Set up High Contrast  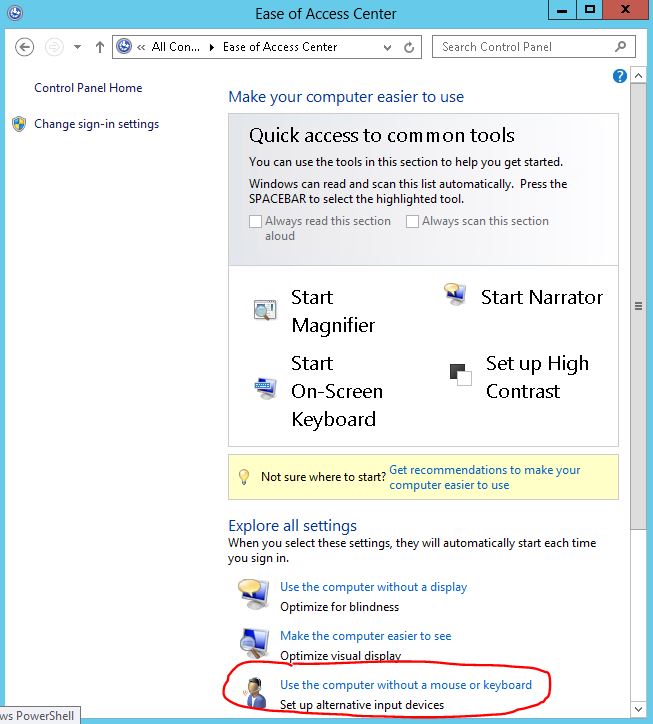point(537,377)
